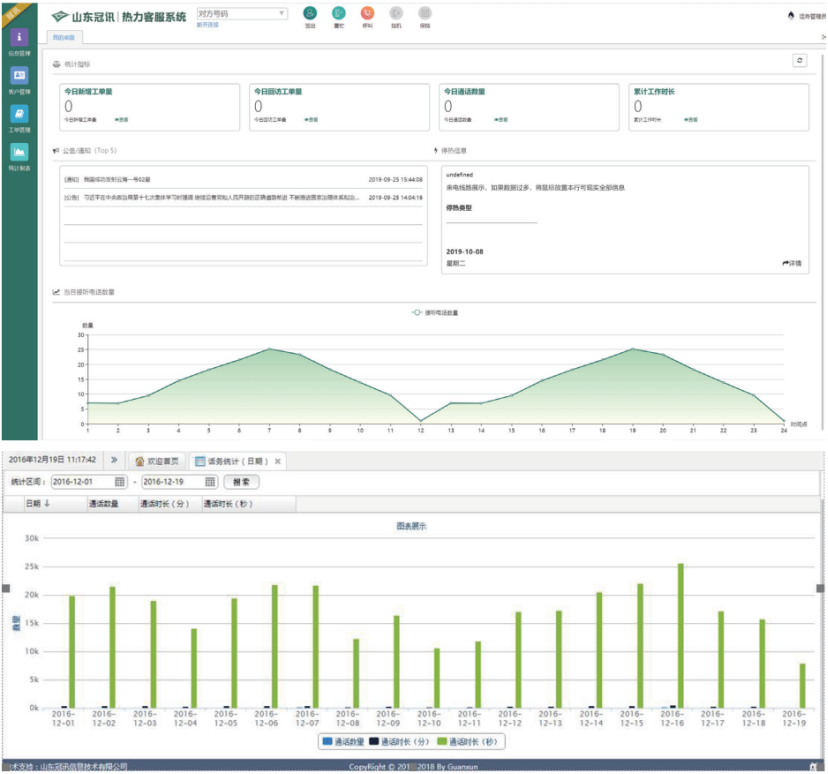Click the 停热类型 label
The image size is (828, 774).
(459, 208)
